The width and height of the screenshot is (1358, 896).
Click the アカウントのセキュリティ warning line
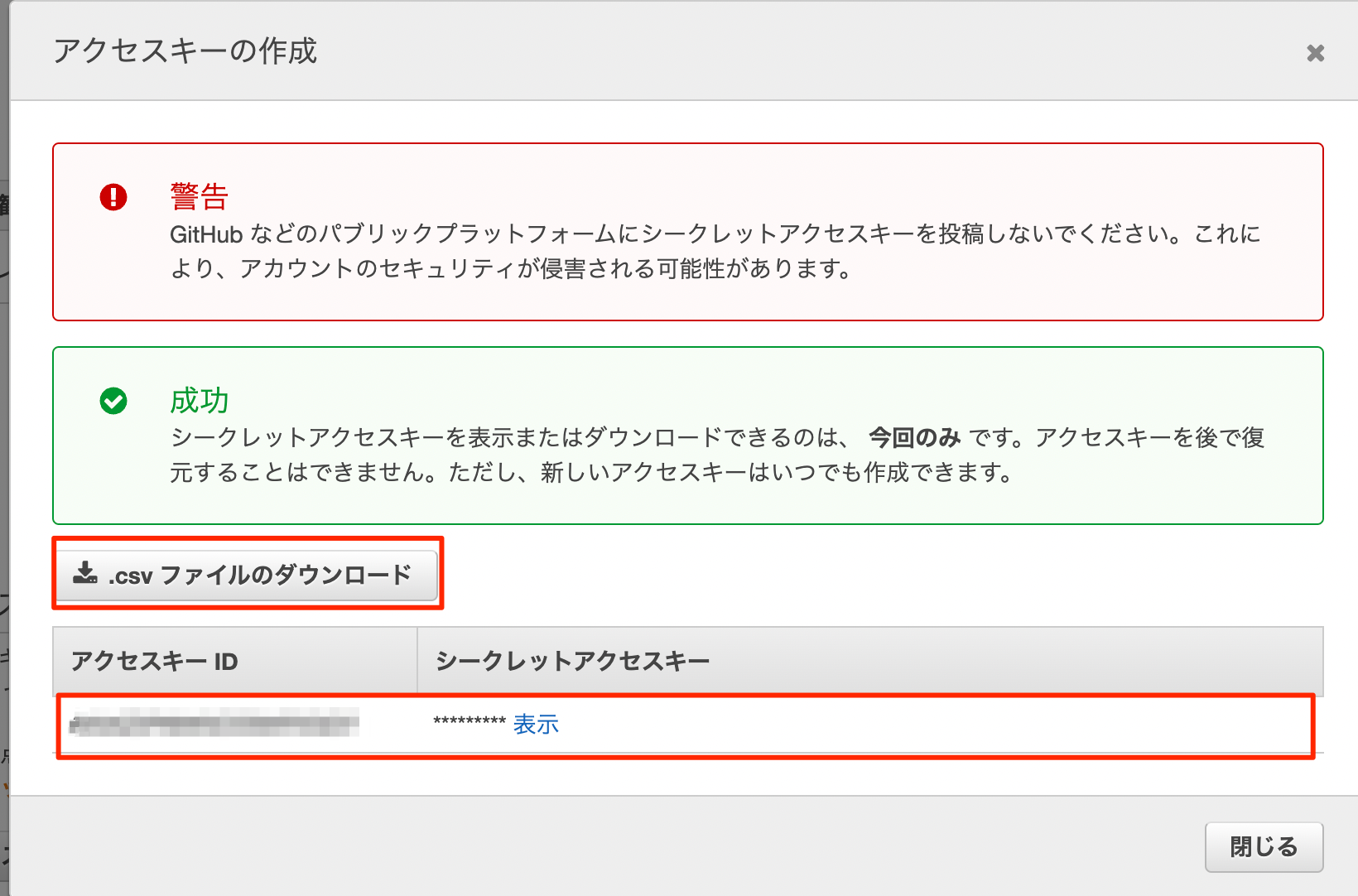[x=510, y=269]
